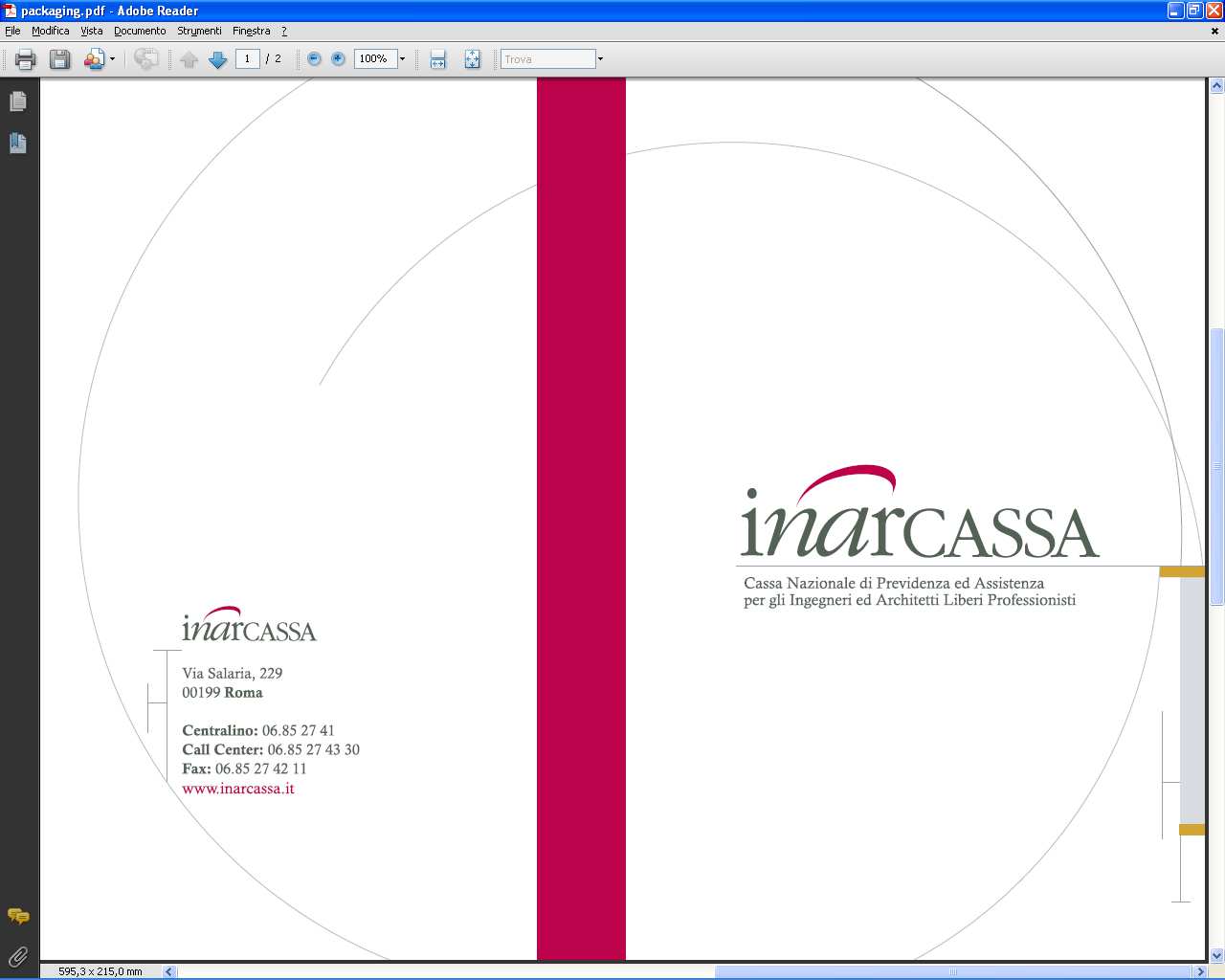Viewport: 1225px width, 980px height.
Task: Click the small inarCASSA logo above address
Action: (249, 624)
